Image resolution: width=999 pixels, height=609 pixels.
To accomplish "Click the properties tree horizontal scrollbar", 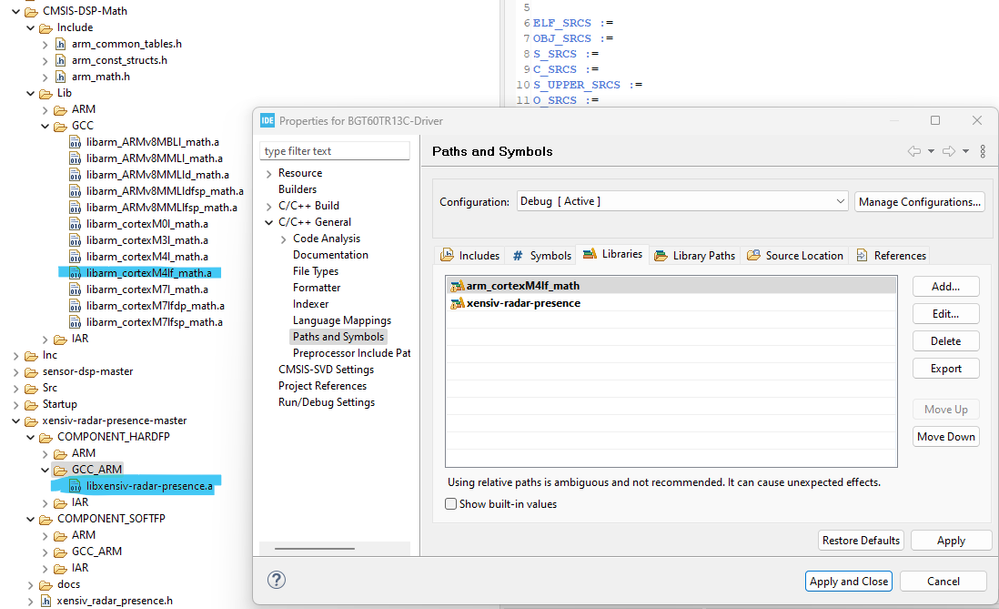I will [315, 548].
